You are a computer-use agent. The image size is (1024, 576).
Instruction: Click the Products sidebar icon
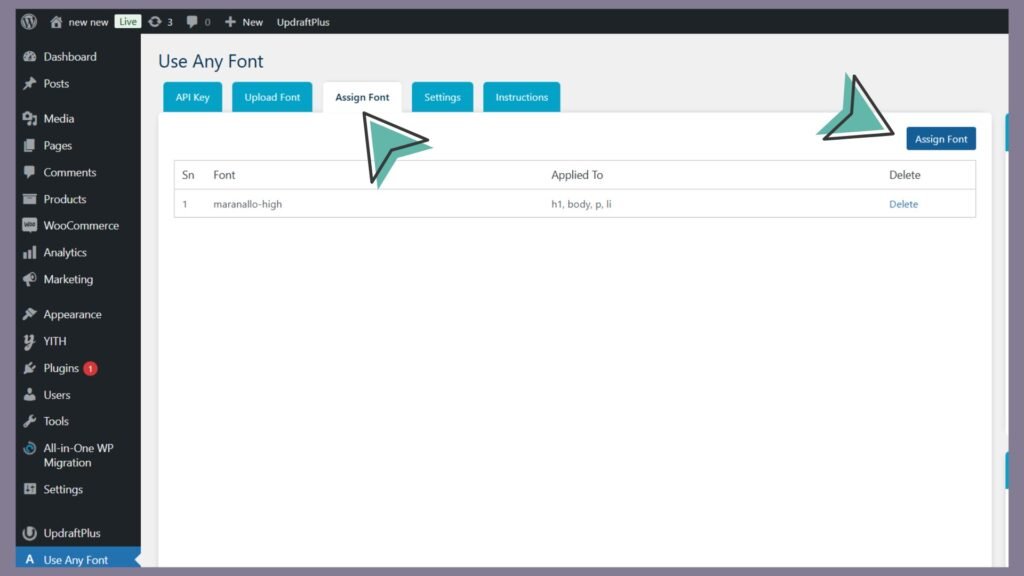[x=29, y=199]
